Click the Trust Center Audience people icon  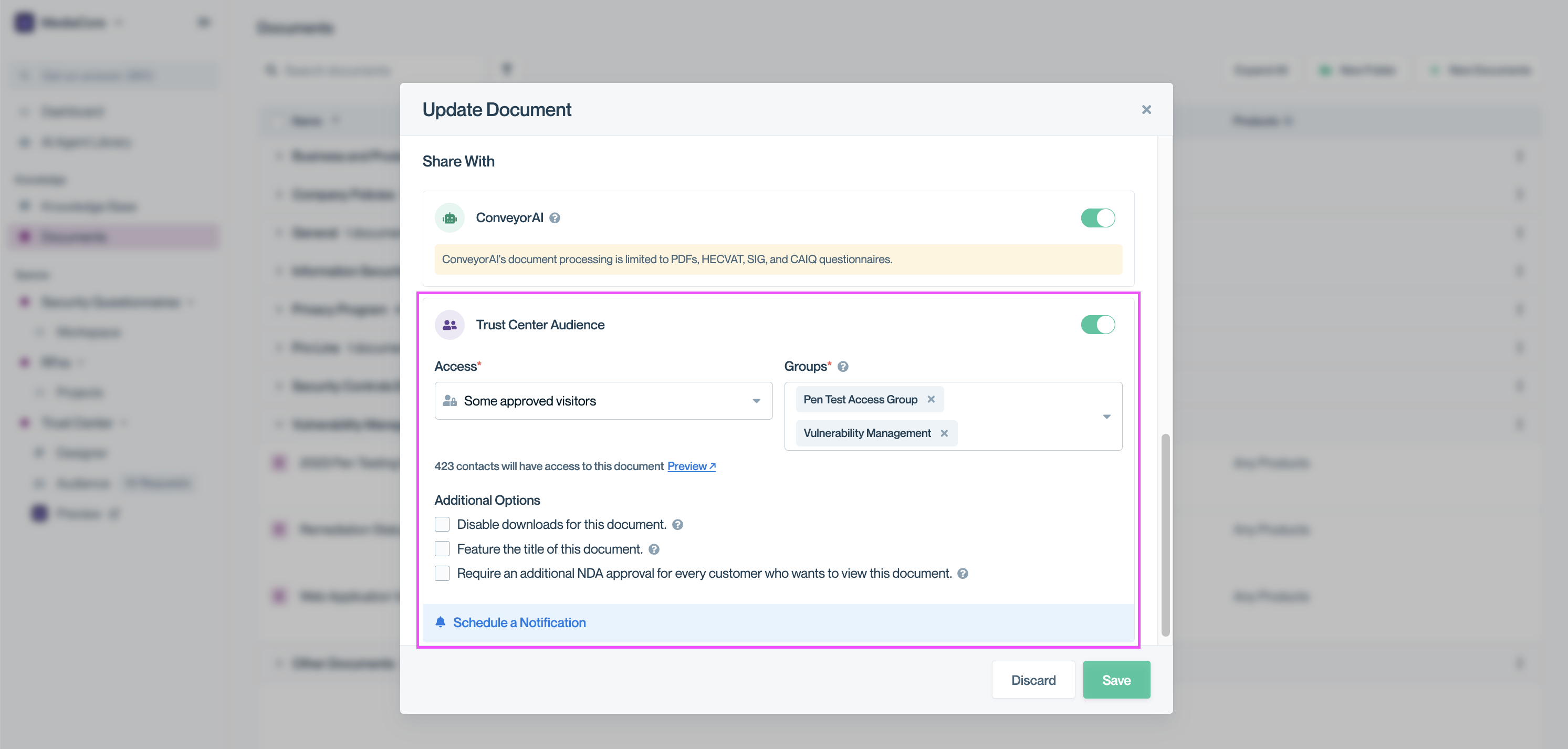(x=450, y=325)
